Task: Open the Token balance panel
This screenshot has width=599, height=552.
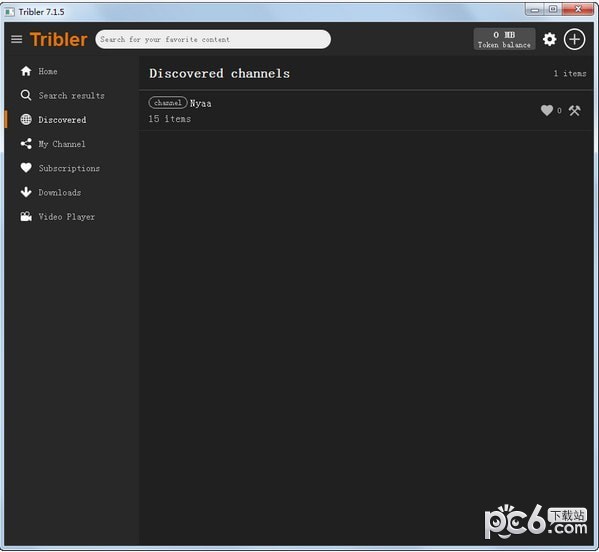Action: (504, 39)
